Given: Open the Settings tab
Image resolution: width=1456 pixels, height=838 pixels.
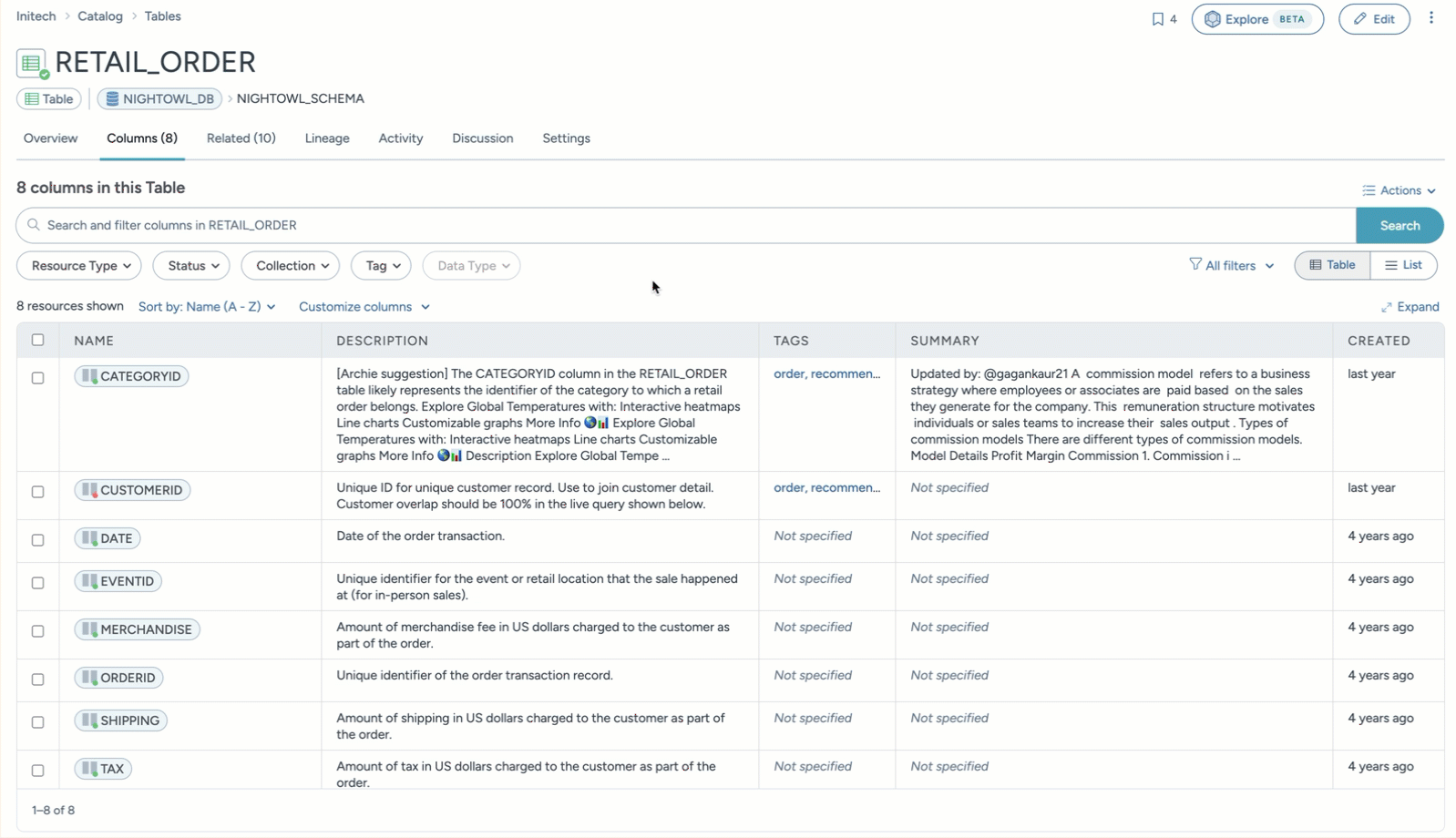Looking at the screenshot, I should [x=566, y=138].
